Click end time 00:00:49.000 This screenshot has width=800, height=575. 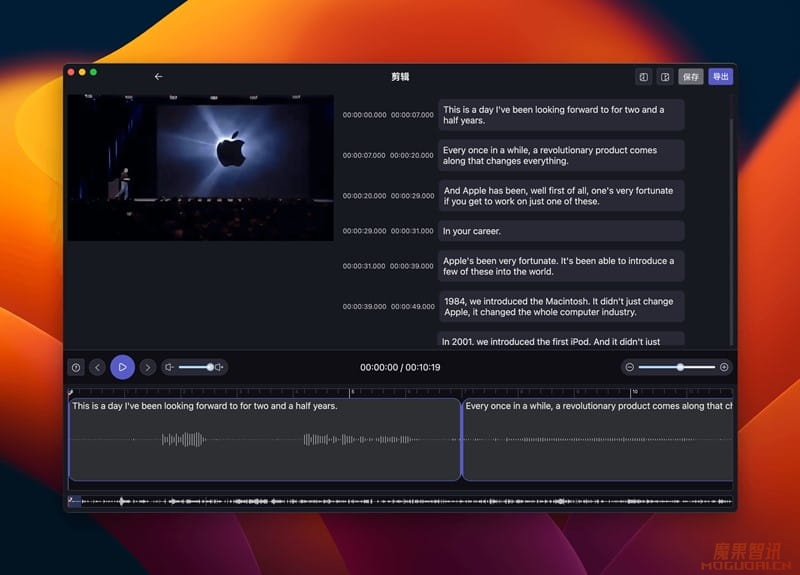413,307
